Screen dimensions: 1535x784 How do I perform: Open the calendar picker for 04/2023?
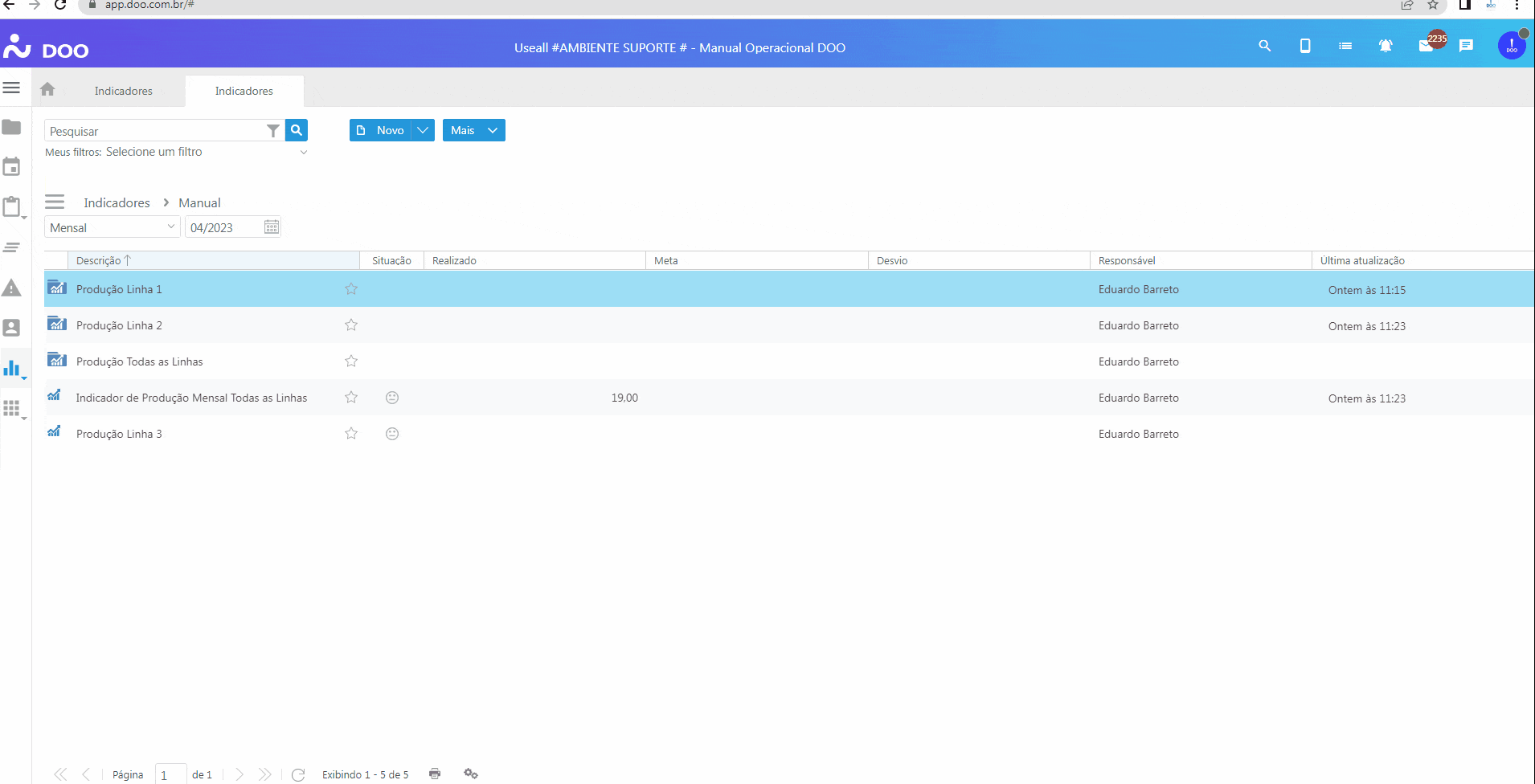coord(272,227)
